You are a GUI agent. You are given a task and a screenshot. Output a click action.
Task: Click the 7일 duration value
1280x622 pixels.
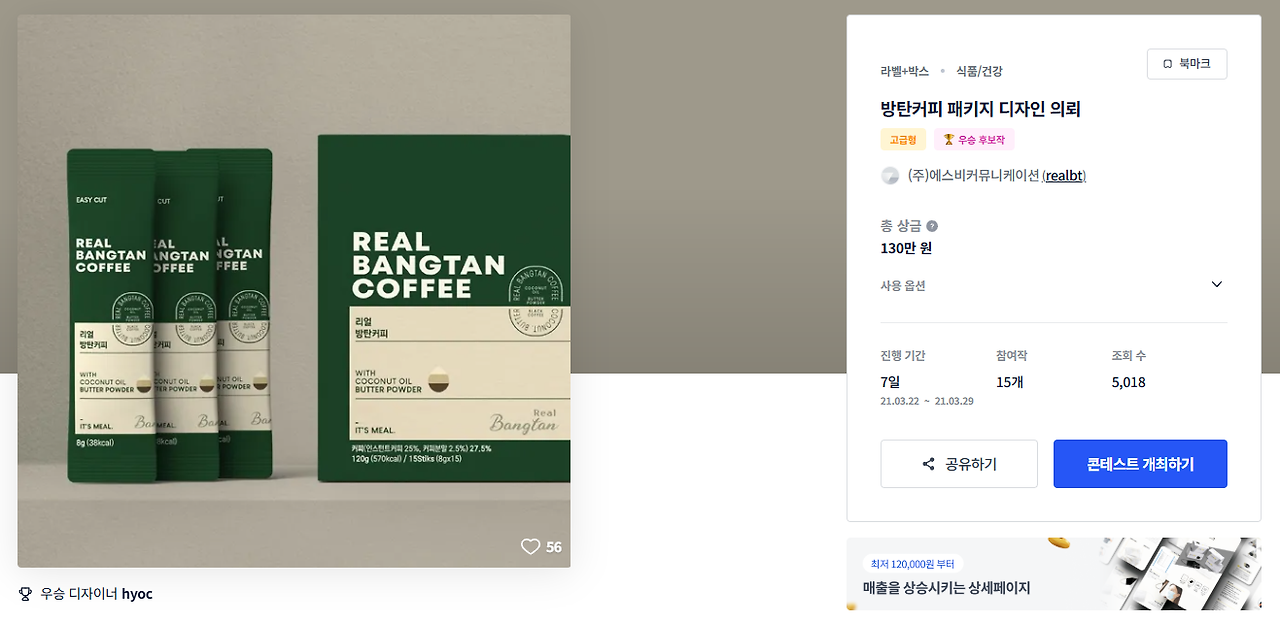tap(890, 382)
